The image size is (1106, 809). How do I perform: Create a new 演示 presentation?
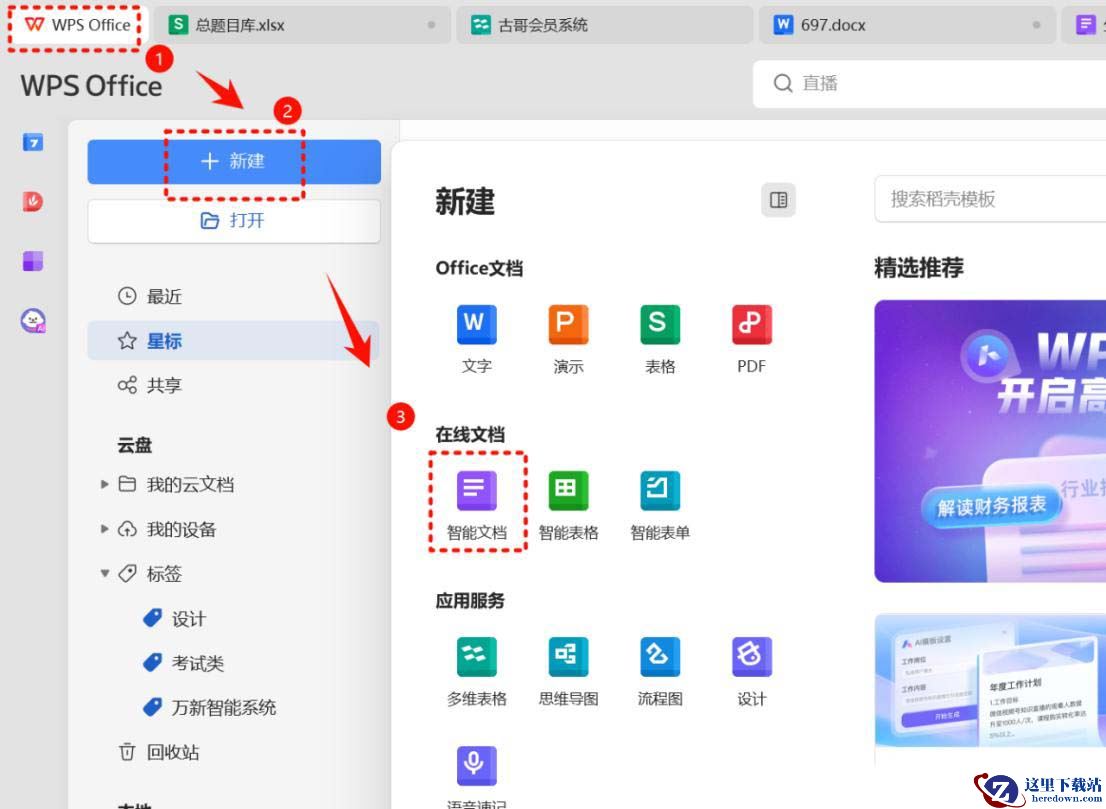pos(569,339)
